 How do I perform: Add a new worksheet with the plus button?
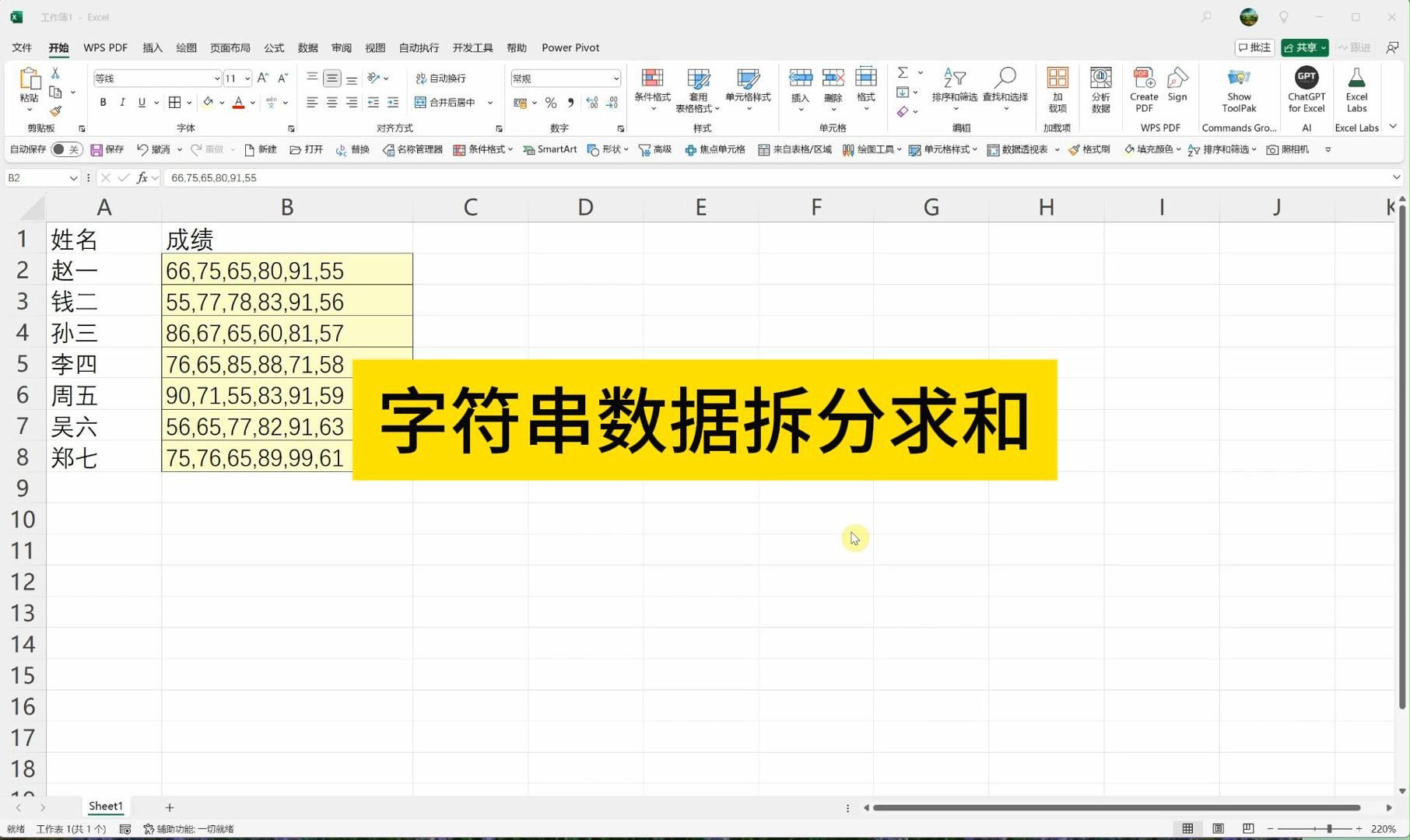(170, 807)
